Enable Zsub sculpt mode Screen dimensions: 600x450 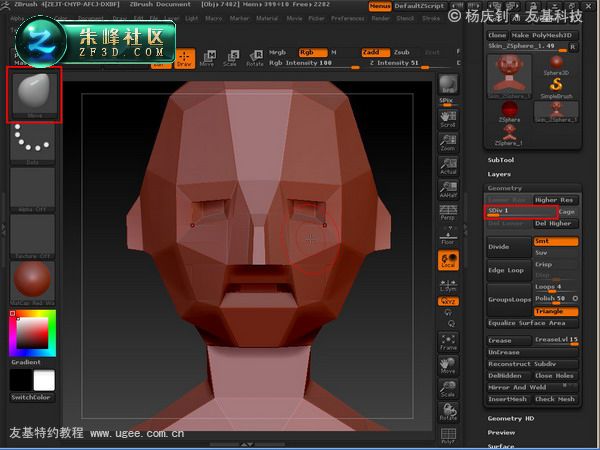click(402, 52)
